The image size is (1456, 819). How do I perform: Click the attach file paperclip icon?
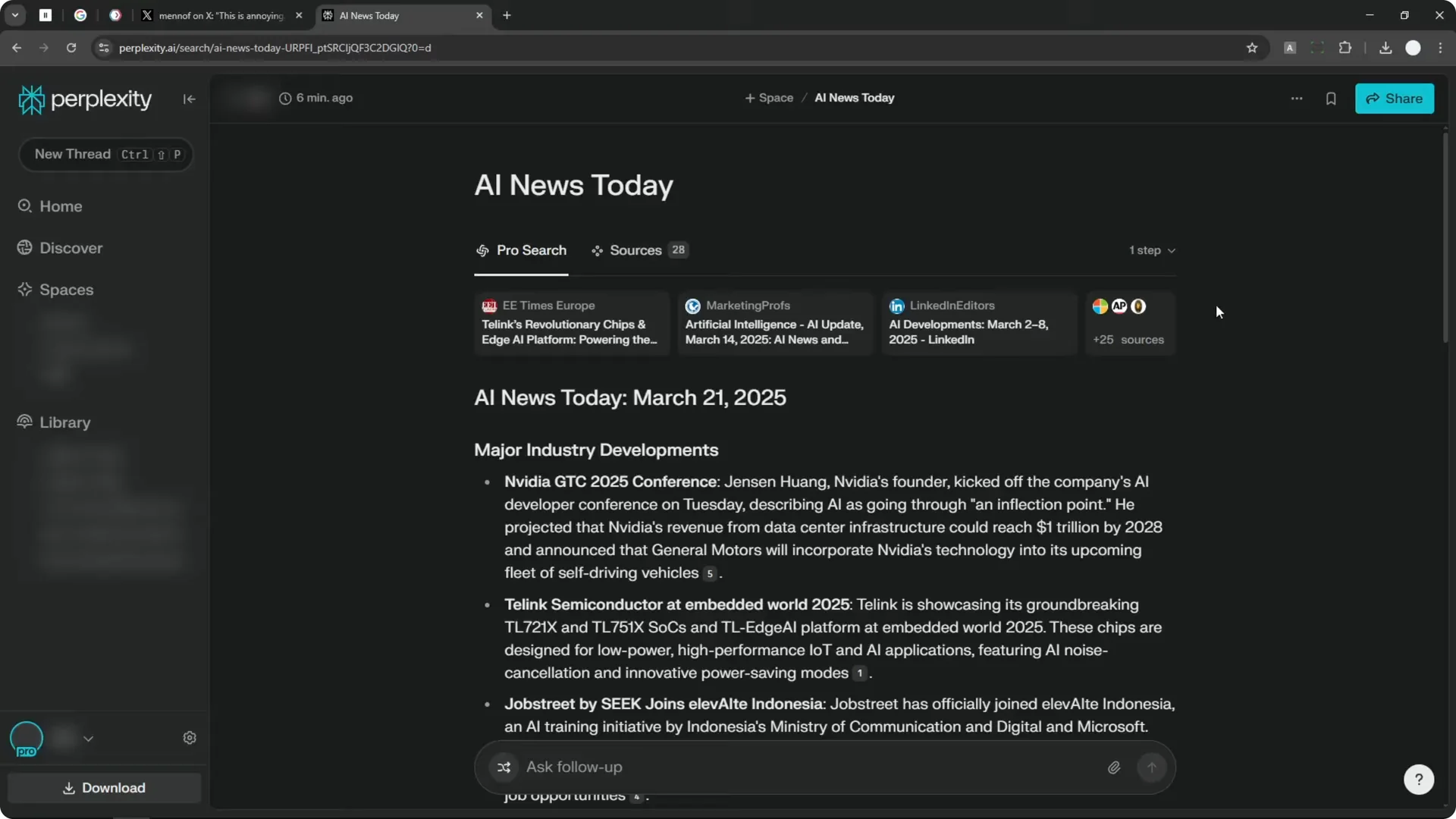[x=1113, y=767]
